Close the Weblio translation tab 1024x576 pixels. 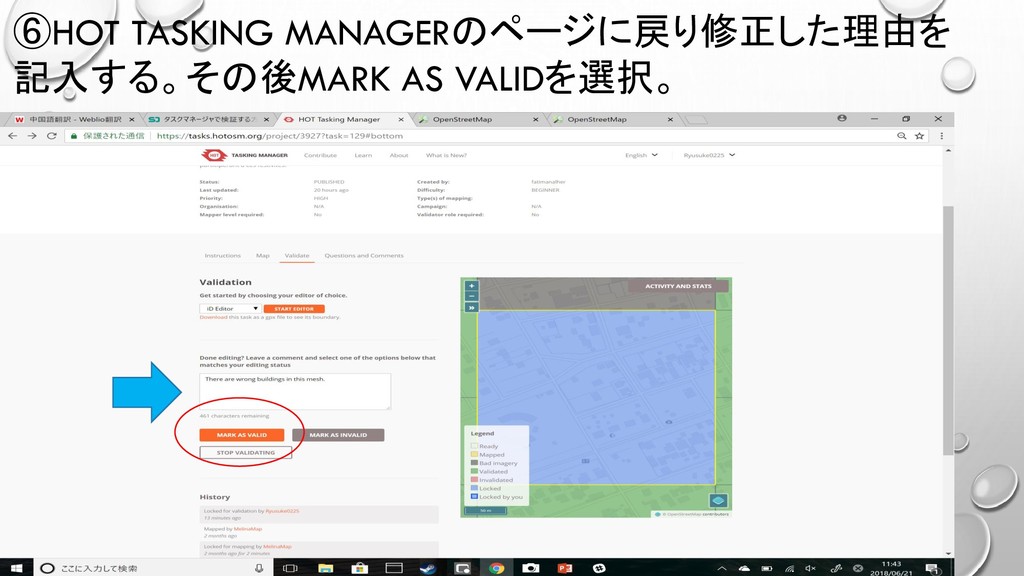pos(131,120)
